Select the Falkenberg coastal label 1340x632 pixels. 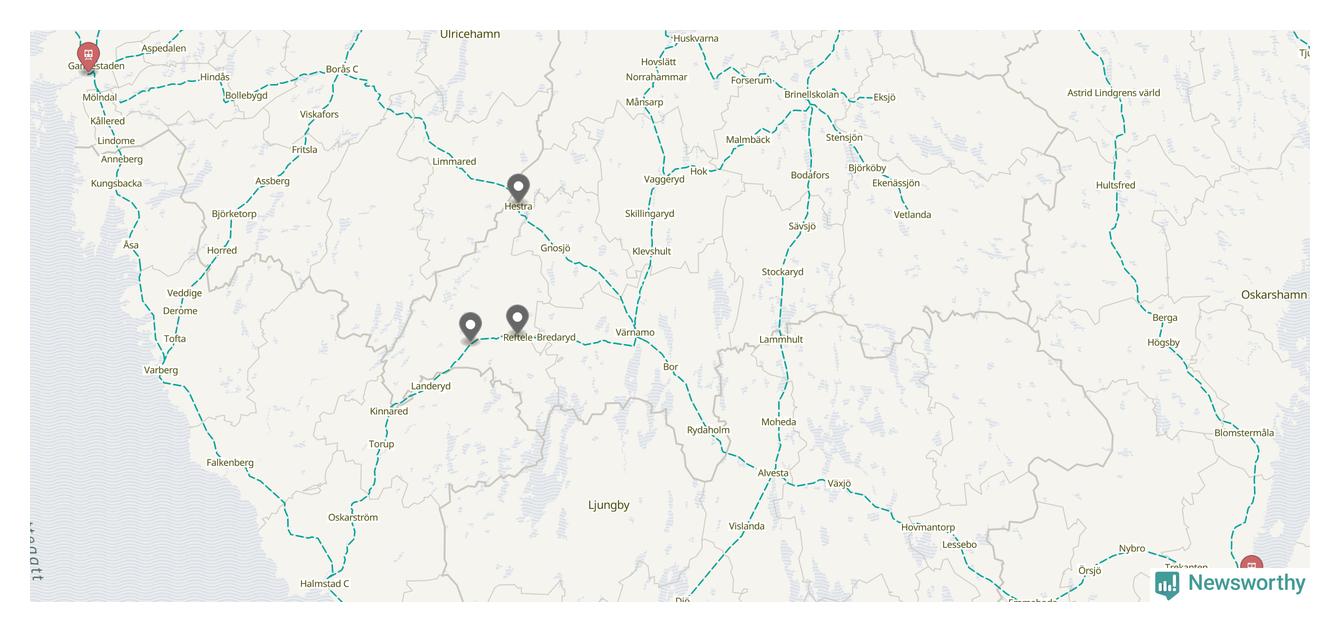pos(230,463)
